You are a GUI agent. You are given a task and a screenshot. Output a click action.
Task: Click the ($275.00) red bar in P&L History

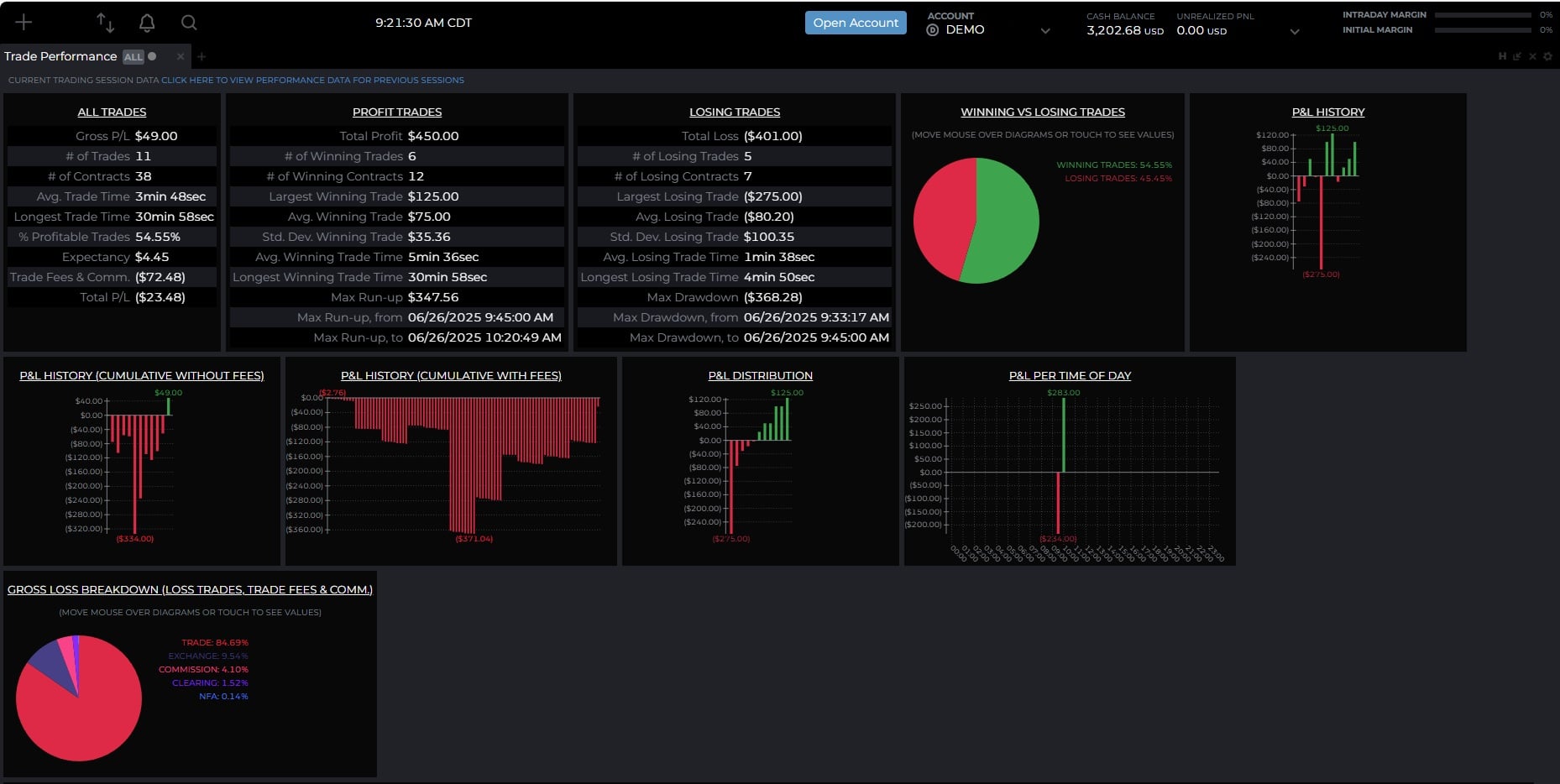tap(1321, 222)
